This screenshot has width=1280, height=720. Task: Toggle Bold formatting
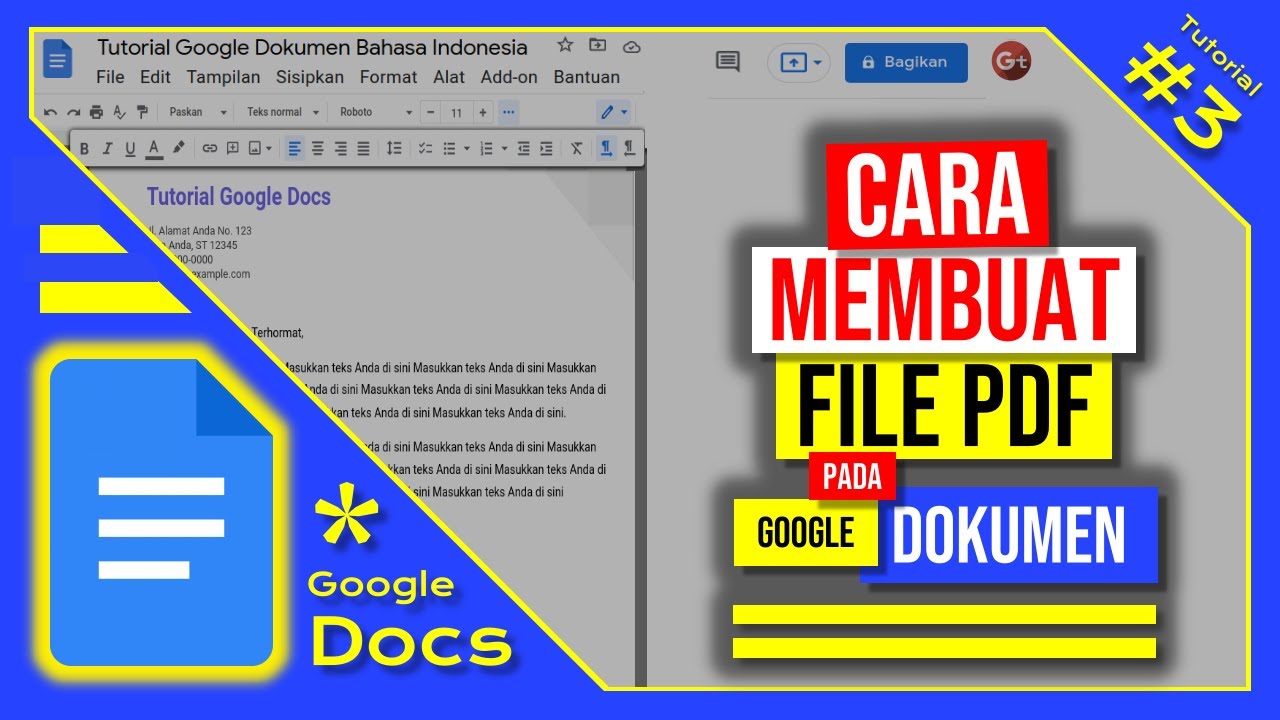[84, 149]
